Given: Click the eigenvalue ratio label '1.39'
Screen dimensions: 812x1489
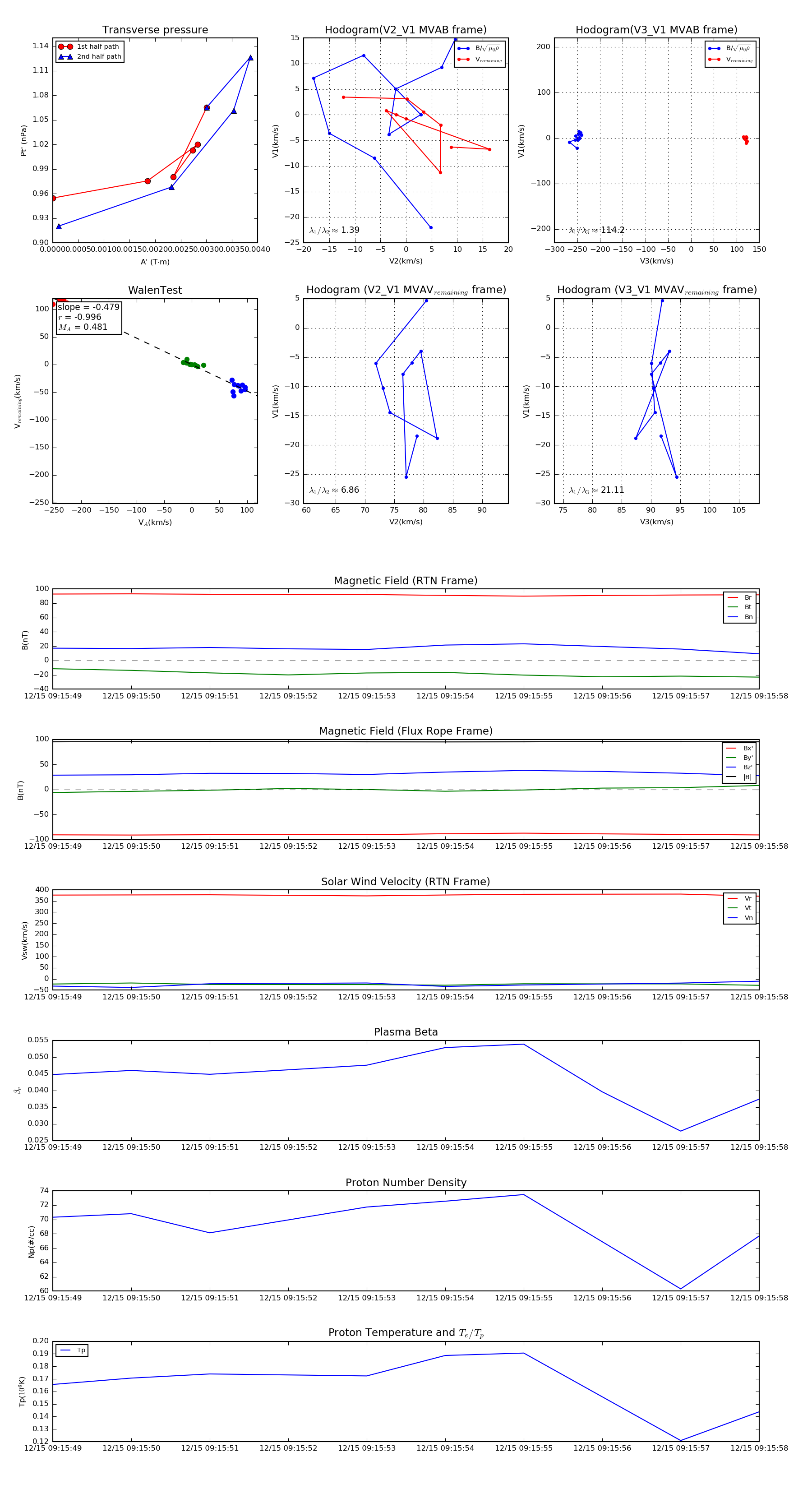Looking at the screenshot, I should point(334,230).
